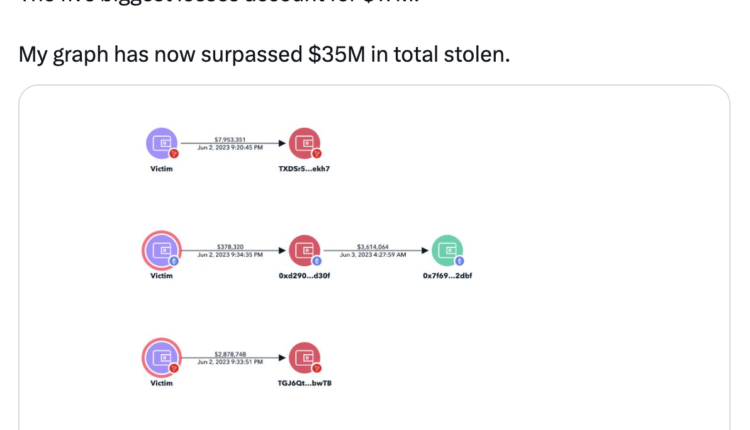The image size is (750, 430).
Task: Click the 0xd290...d30f address label
Action: point(304,276)
